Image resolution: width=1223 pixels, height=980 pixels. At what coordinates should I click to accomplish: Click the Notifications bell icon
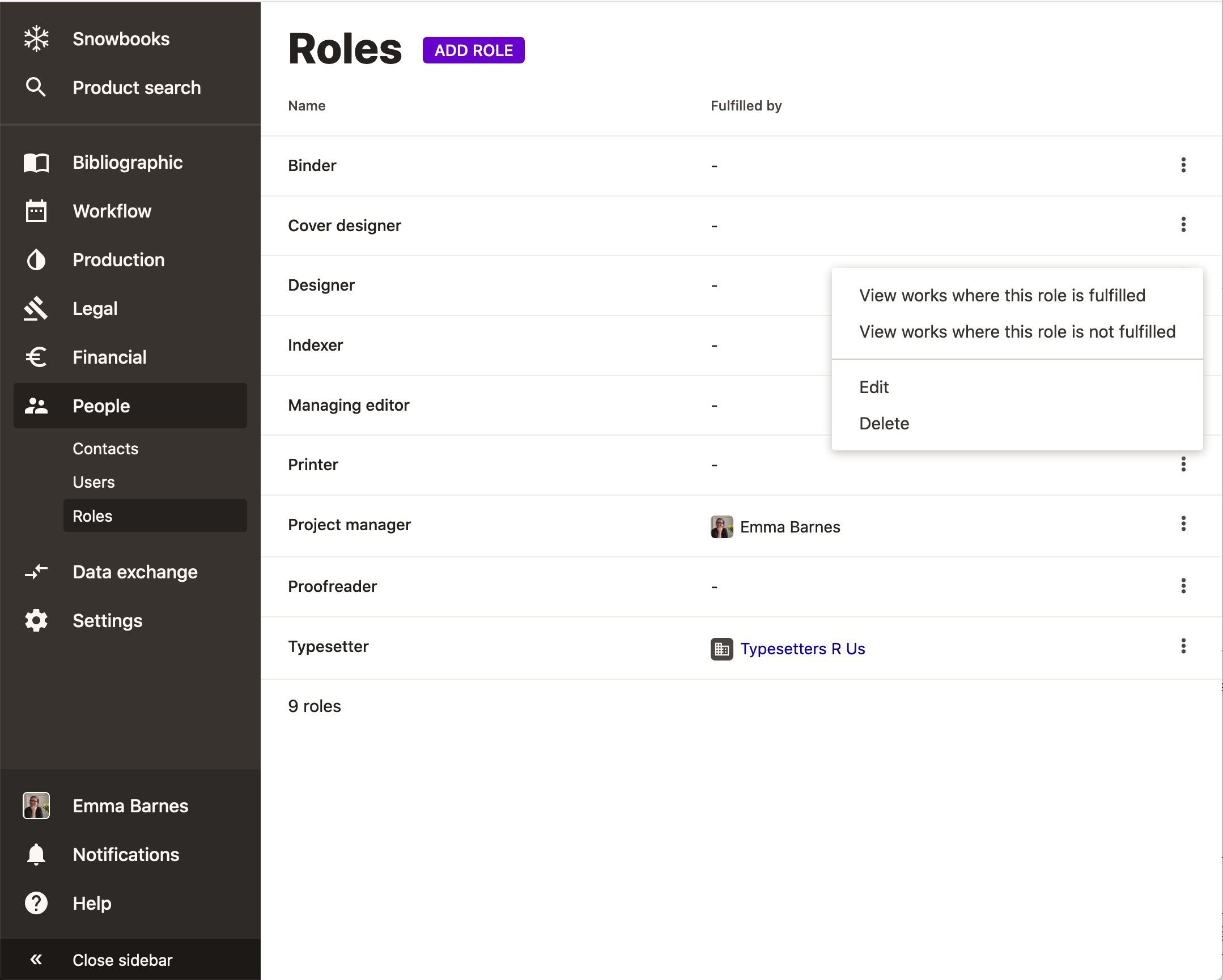[x=36, y=854]
